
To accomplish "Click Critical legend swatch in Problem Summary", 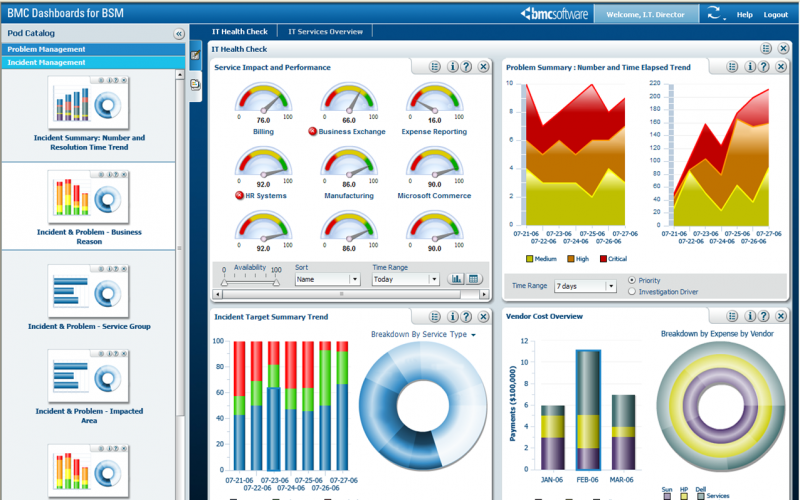I will point(604,259).
